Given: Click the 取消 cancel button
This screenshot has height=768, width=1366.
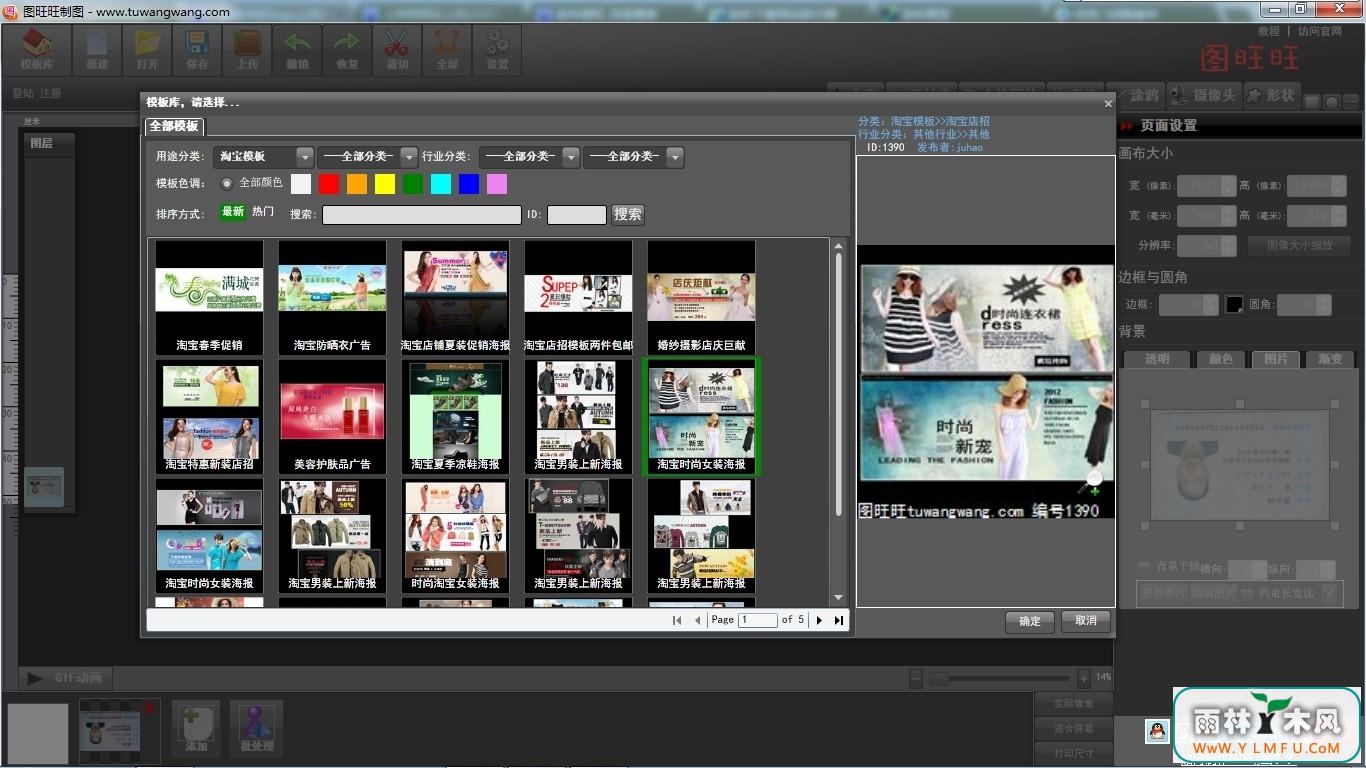Looking at the screenshot, I should (x=1086, y=621).
